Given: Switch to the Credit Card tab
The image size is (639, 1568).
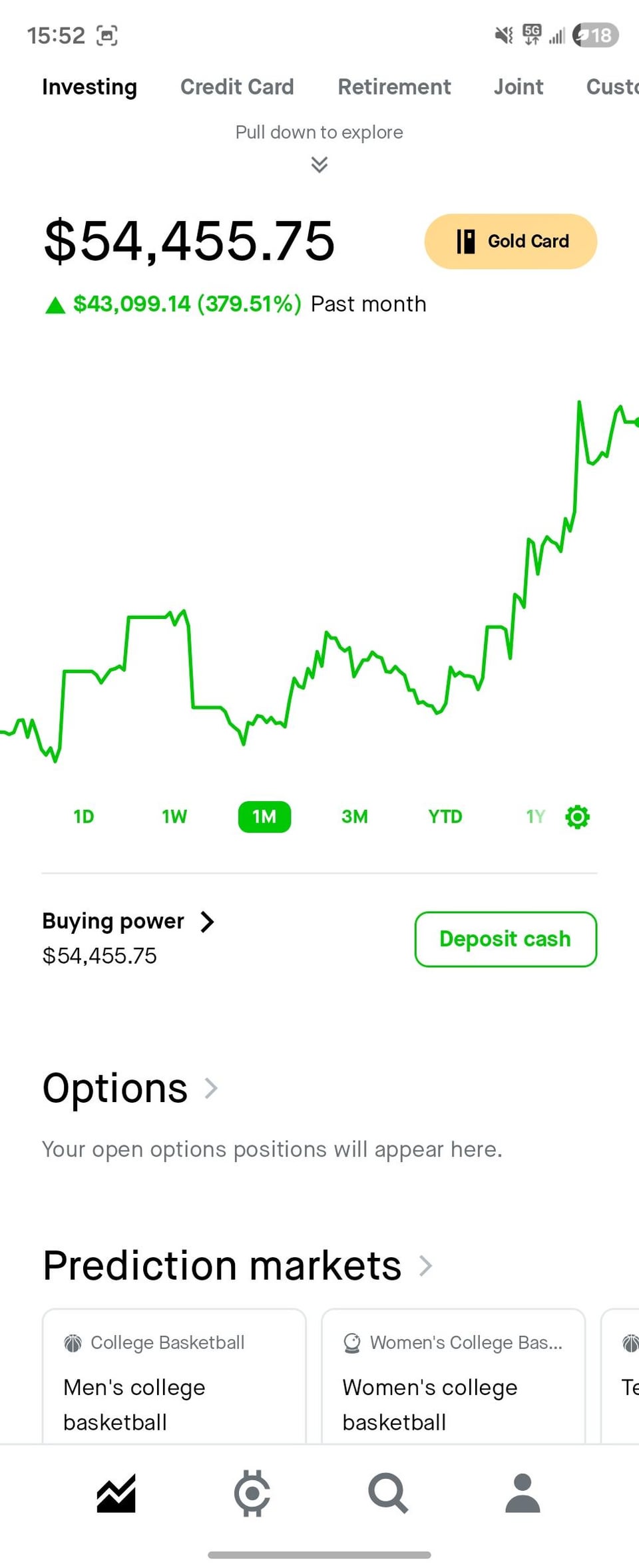Looking at the screenshot, I should pos(237,87).
